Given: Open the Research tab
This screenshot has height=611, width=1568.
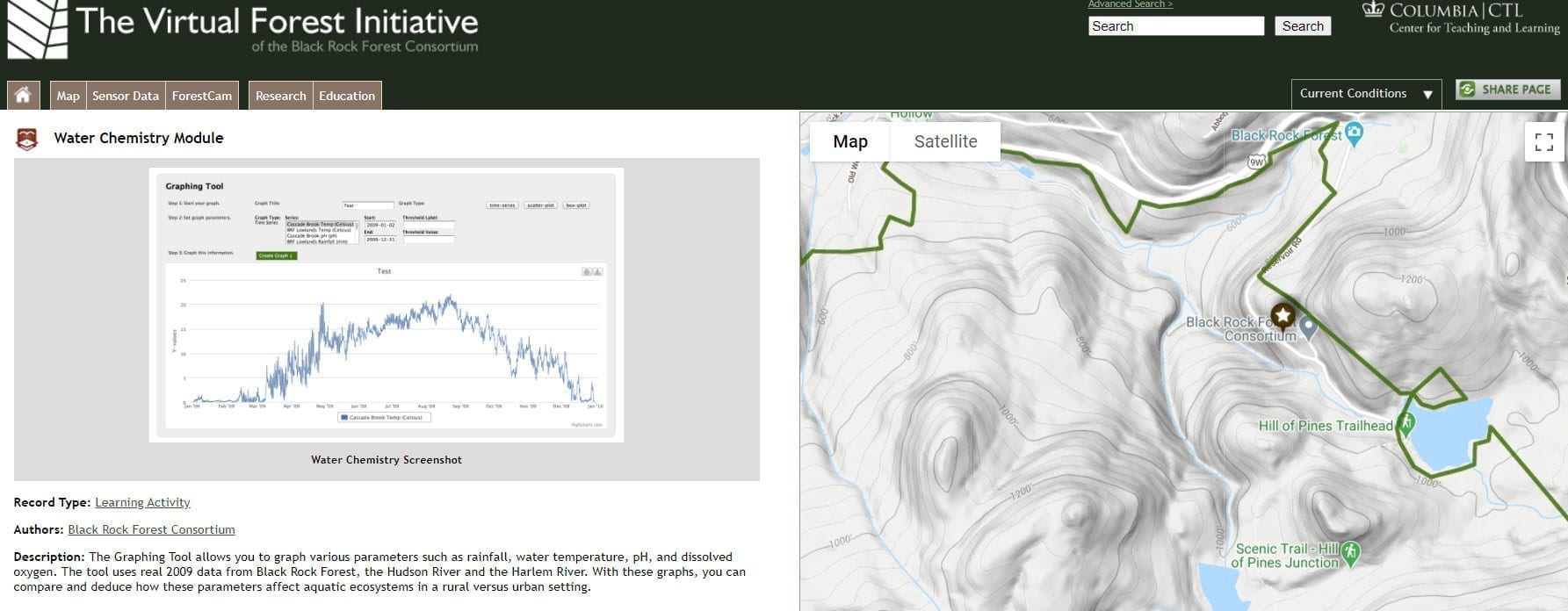Looking at the screenshot, I should tap(281, 96).
